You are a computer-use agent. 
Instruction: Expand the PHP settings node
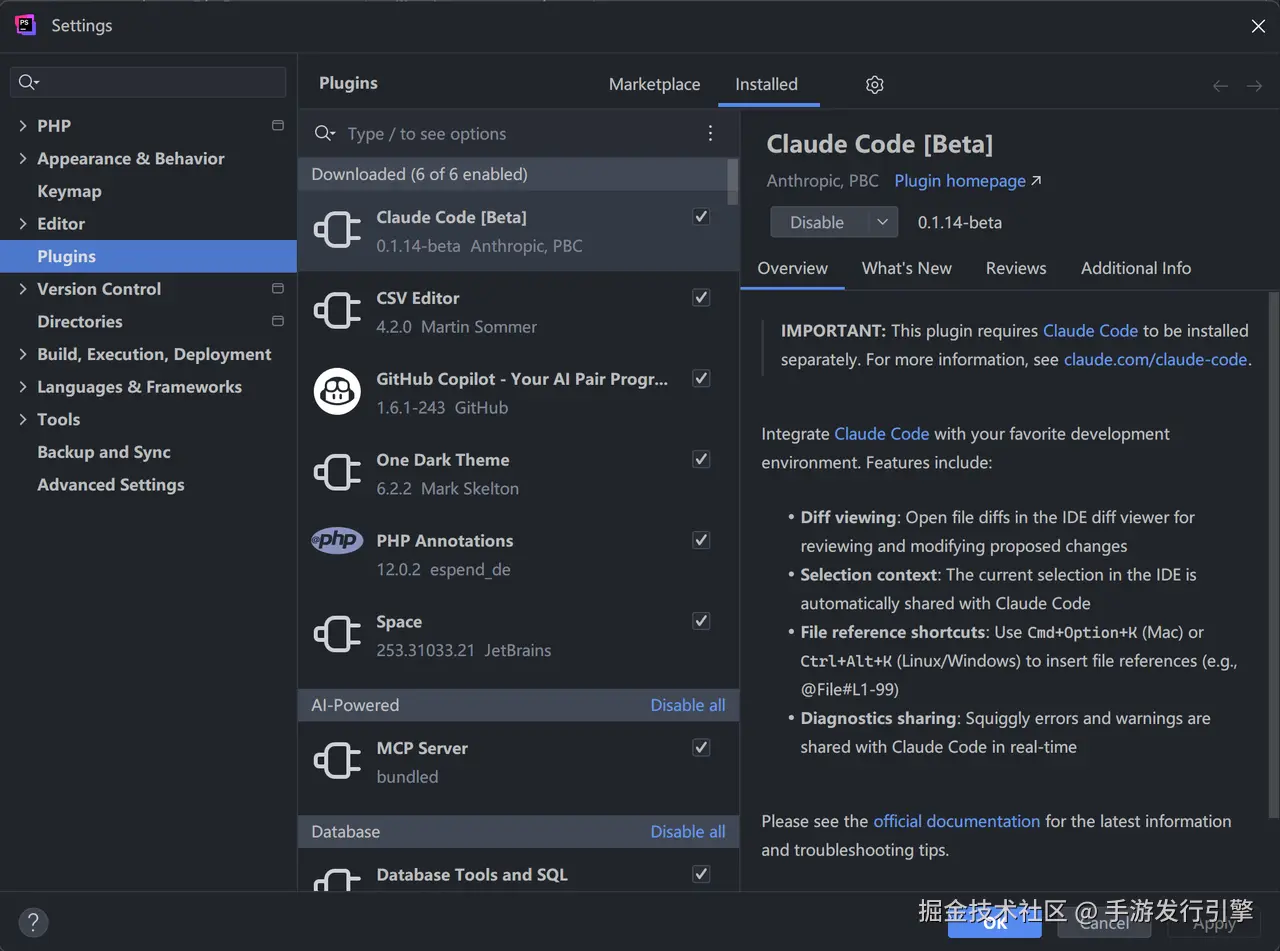(23, 126)
